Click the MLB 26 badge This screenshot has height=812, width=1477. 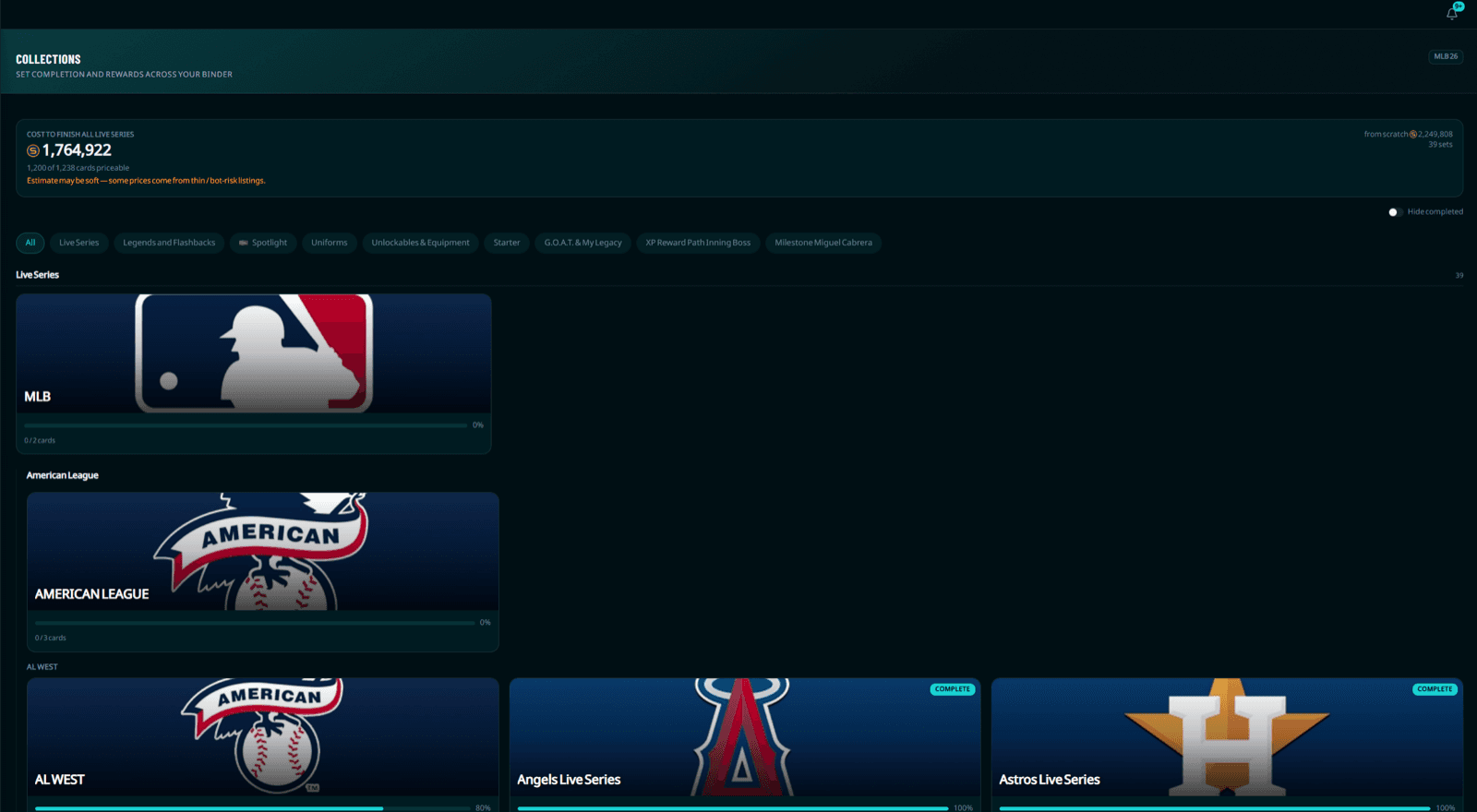tap(1446, 56)
